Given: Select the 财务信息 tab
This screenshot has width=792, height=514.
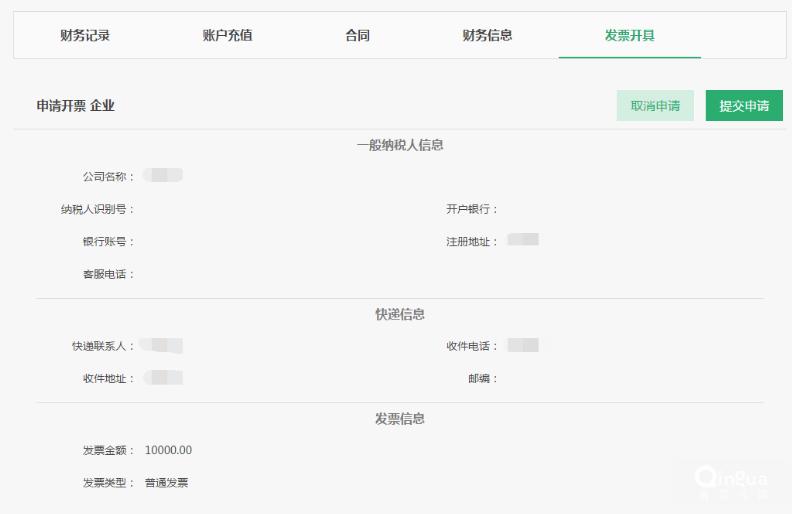Looking at the screenshot, I should click(x=487, y=36).
